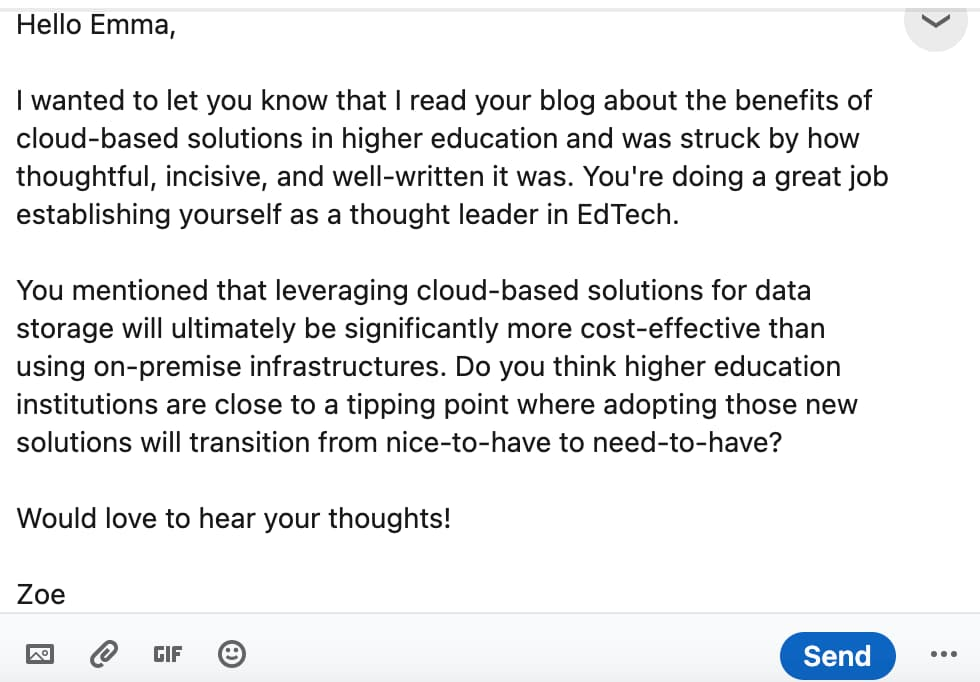Click on the words "thought leader"

444,215
